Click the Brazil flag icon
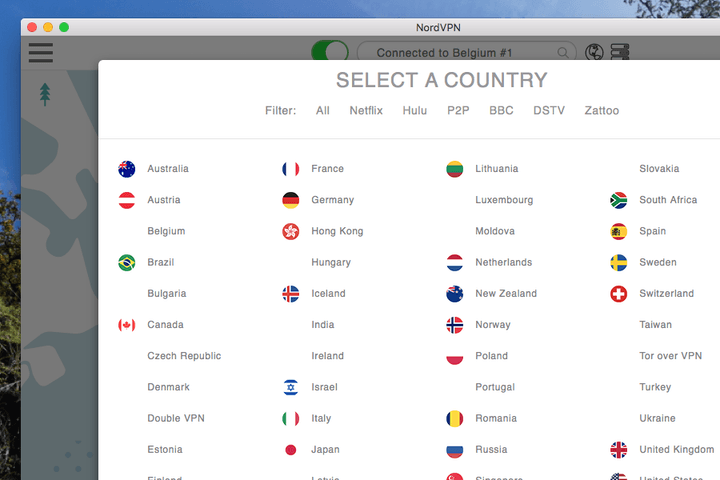 coord(127,263)
